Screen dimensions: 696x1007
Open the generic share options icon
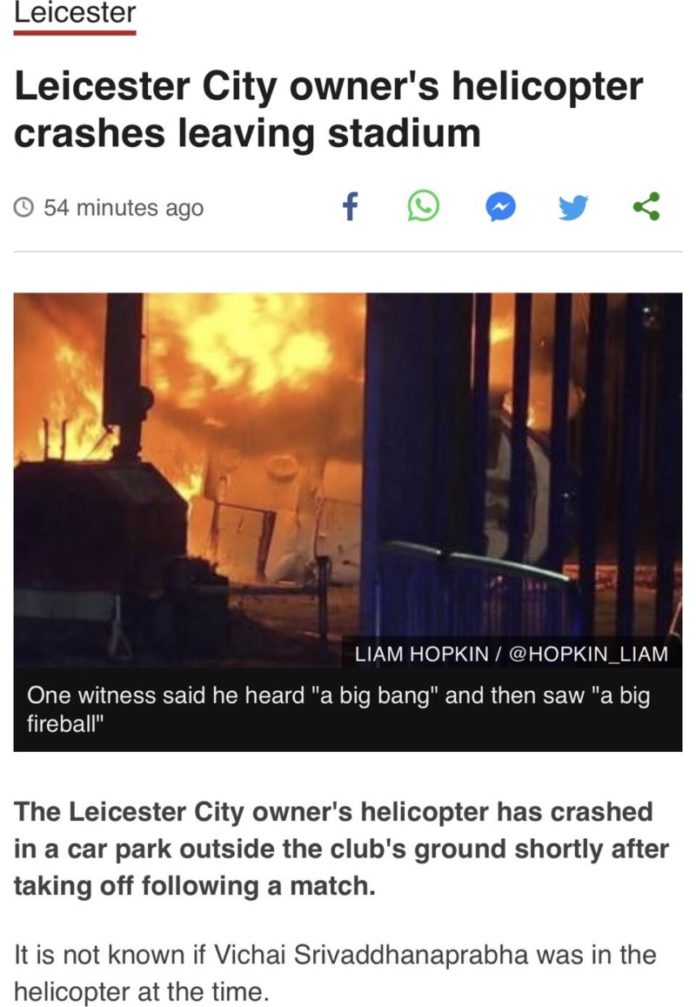coord(646,207)
